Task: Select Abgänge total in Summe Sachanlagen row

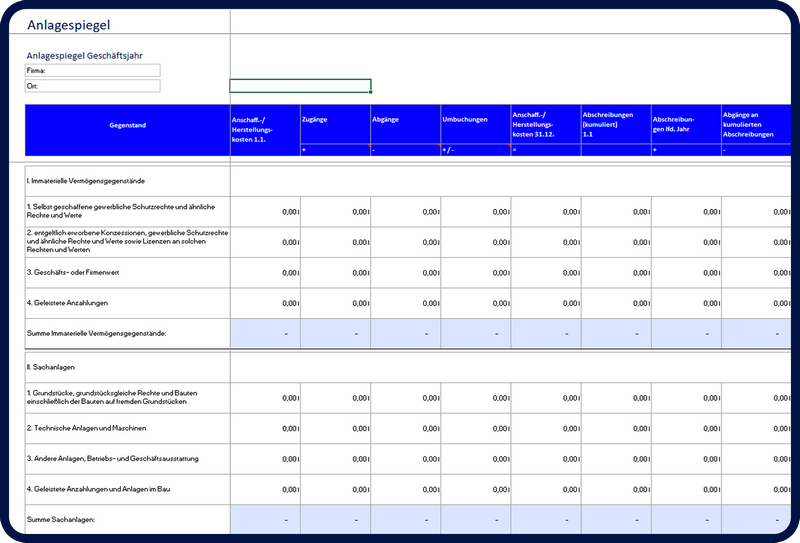Action: pyautogui.click(x=405, y=519)
